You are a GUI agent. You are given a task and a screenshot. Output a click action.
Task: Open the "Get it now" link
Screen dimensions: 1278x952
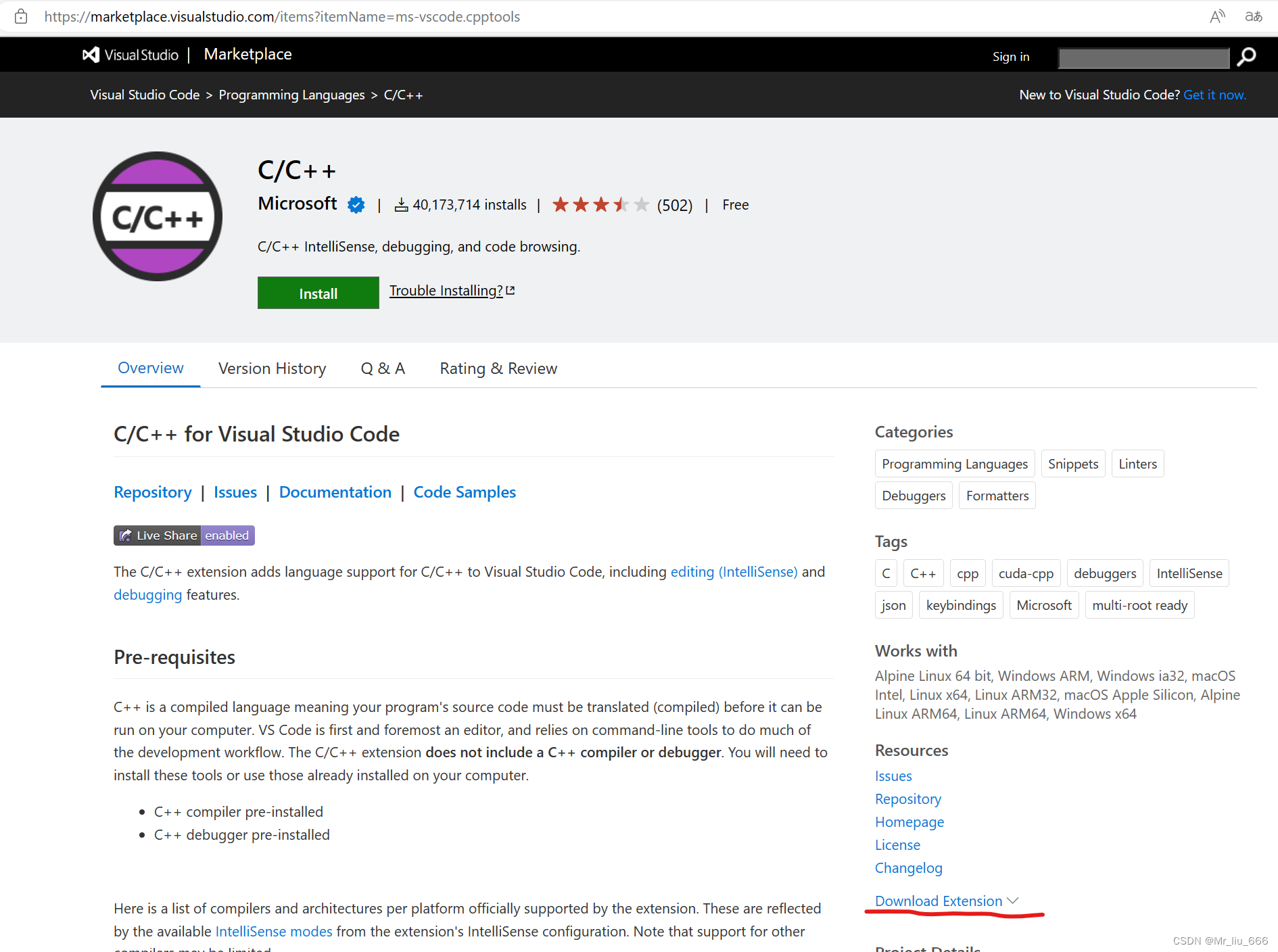pyautogui.click(x=1214, y=95)
